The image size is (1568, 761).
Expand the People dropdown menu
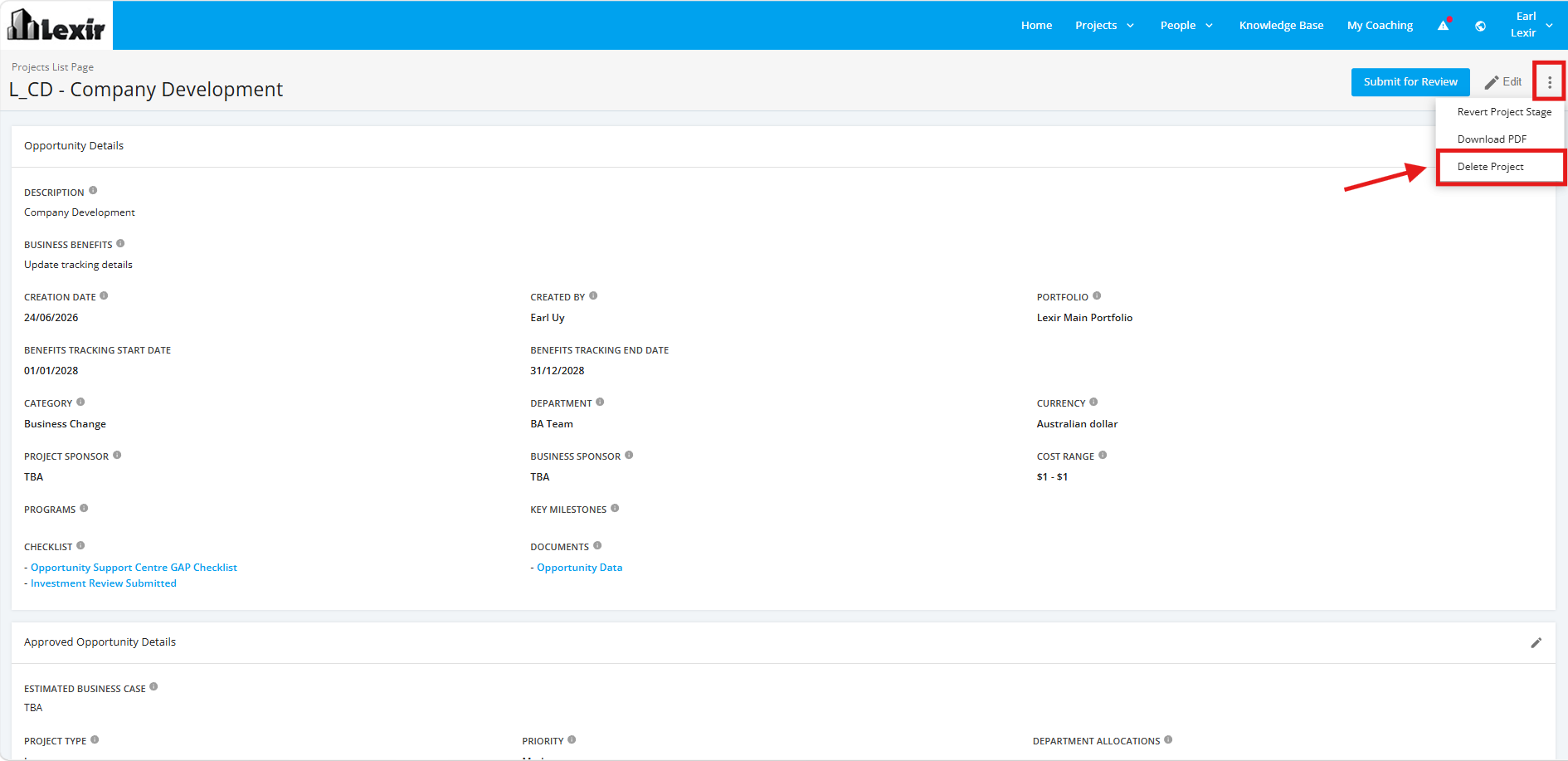(1186, 26)
